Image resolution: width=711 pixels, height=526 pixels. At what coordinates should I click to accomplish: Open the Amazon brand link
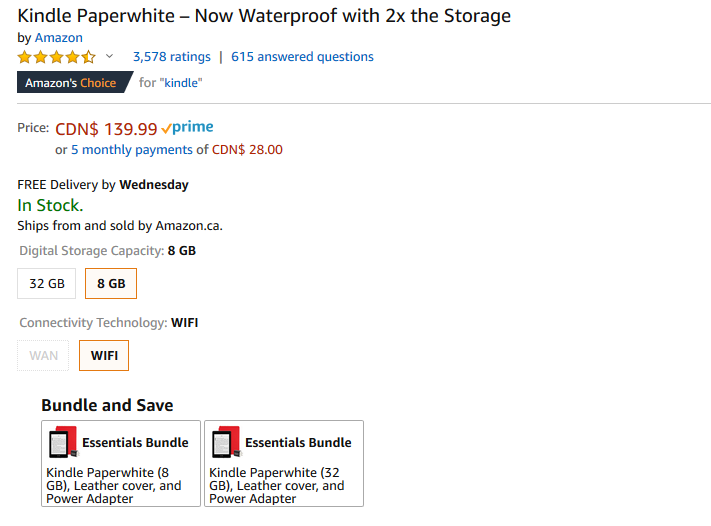(x=59, y=38)
